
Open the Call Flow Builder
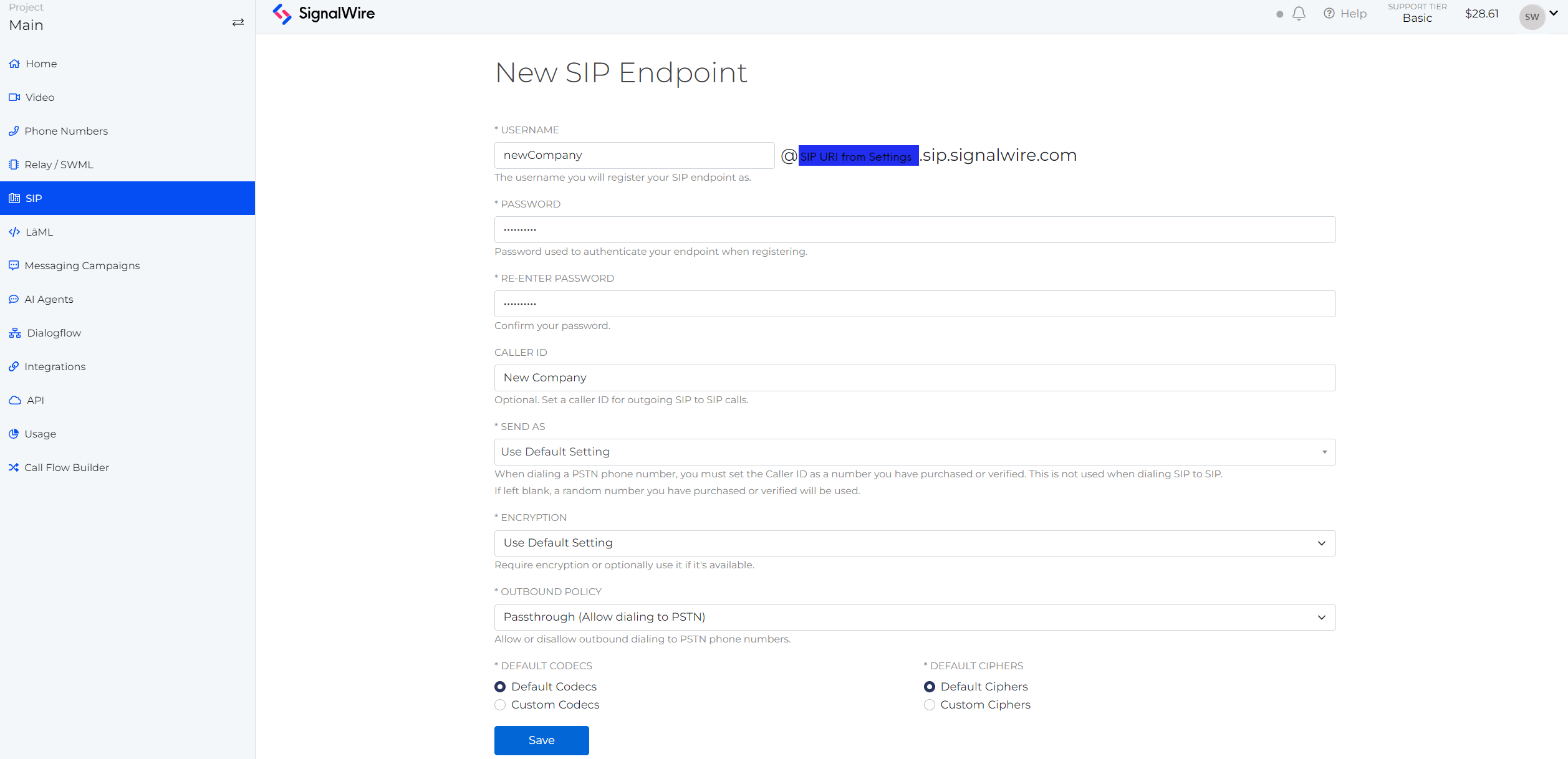pyautogui.click(x=67, y=467)
